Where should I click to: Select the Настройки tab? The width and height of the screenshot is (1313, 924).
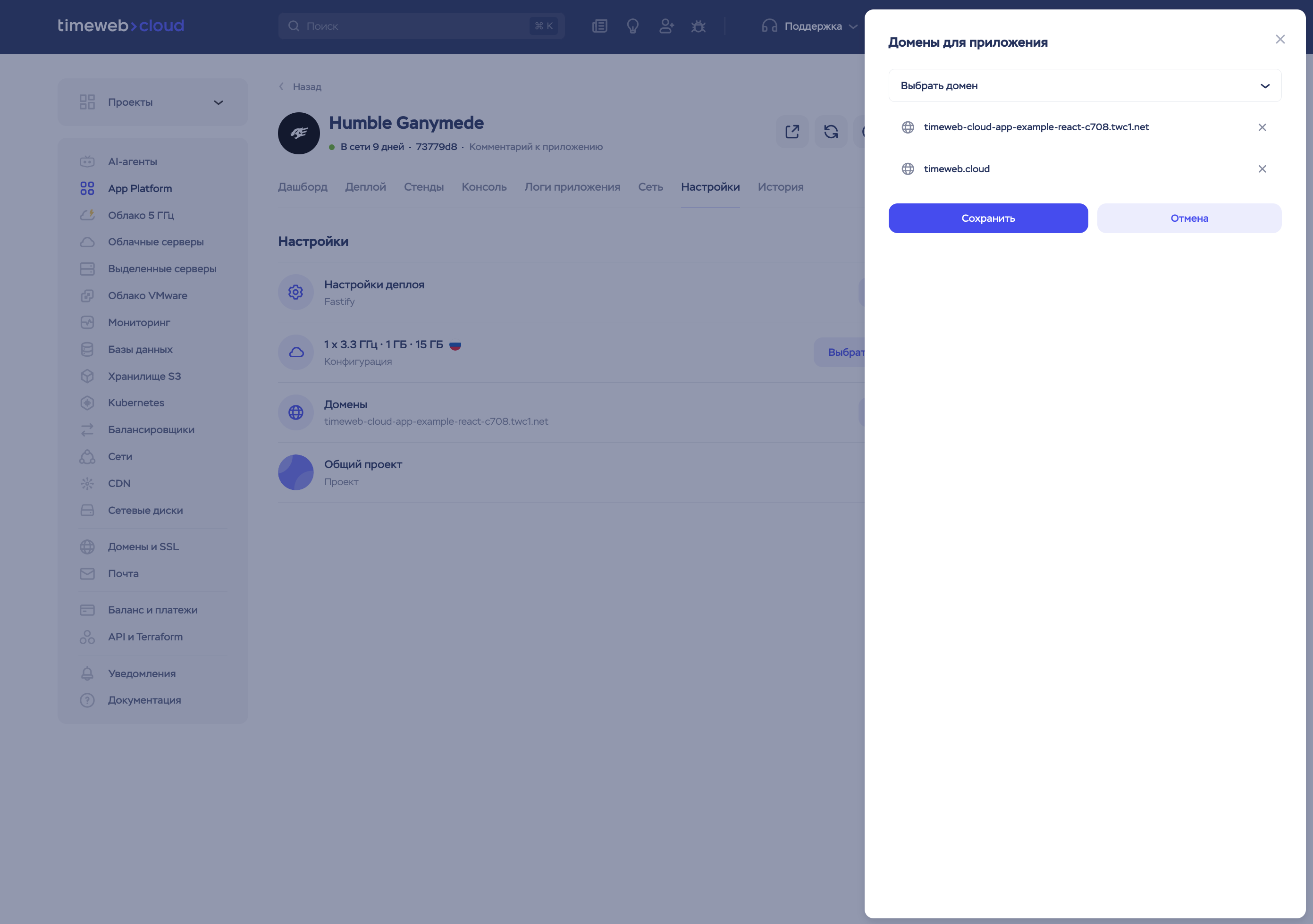(x=710, y=187)
